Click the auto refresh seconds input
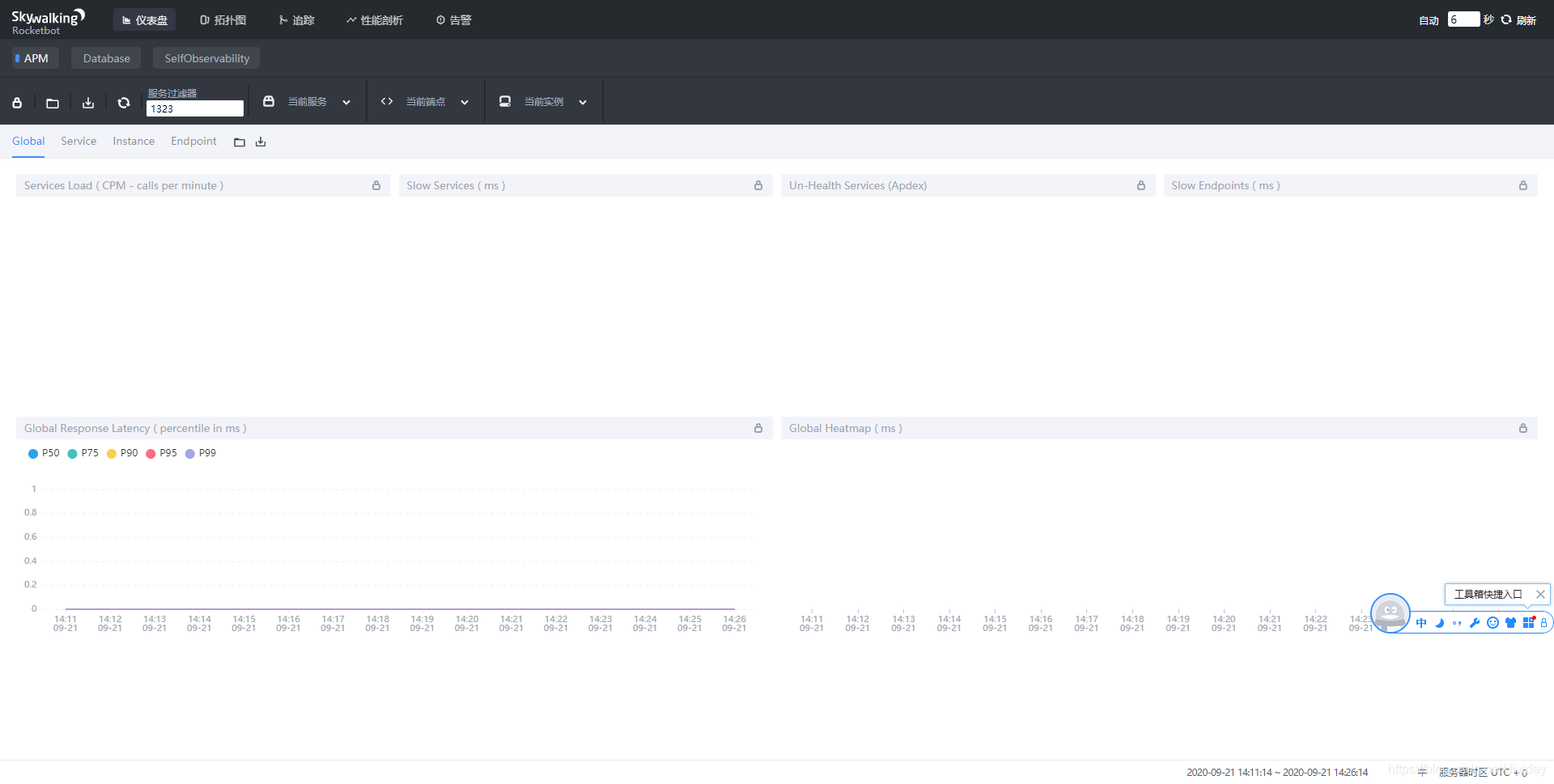Image resolution: width=1554 pixels, height=784 pixels. [x=1463, y=19]
